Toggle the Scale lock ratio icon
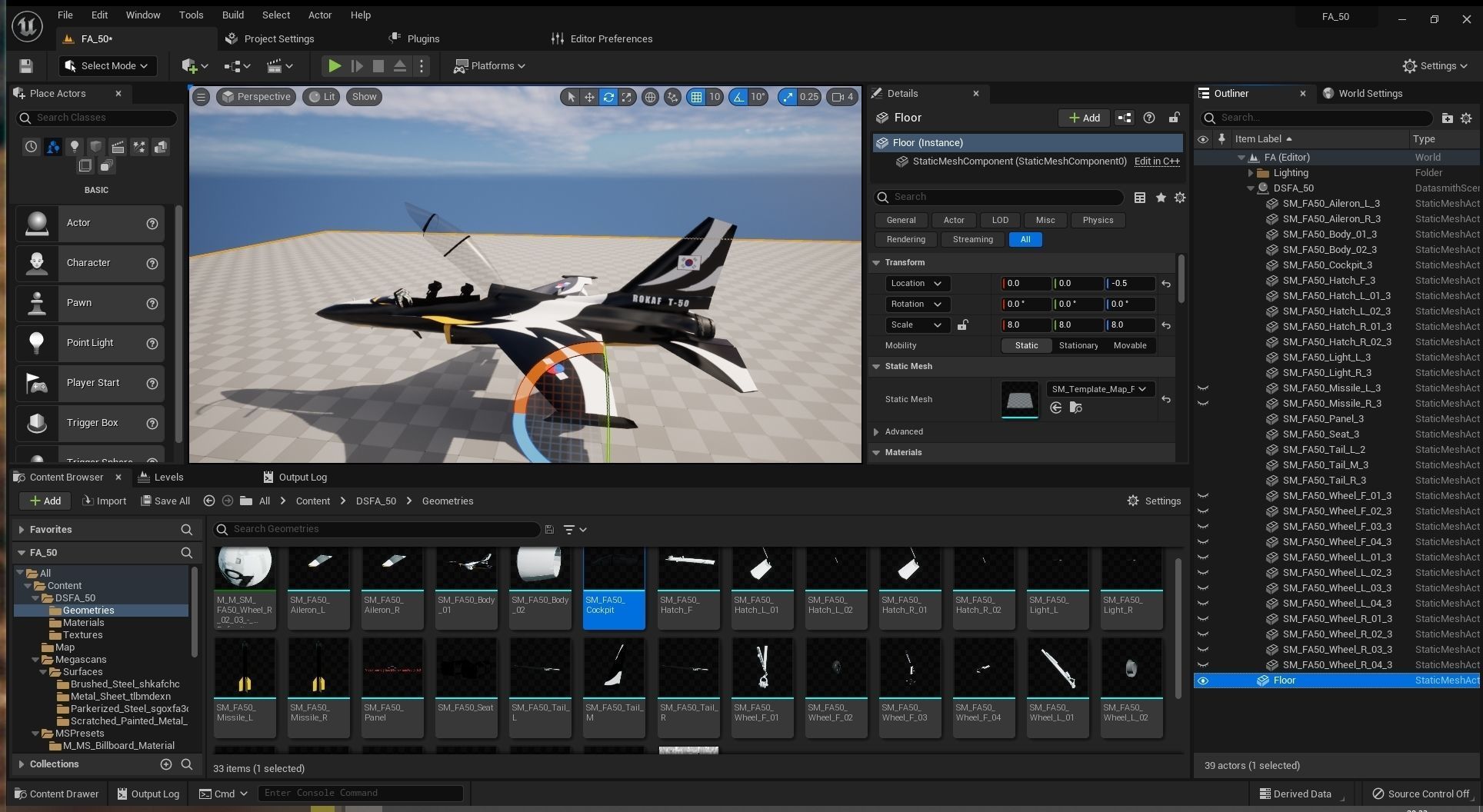1483x812 pixels. (962, 325)
